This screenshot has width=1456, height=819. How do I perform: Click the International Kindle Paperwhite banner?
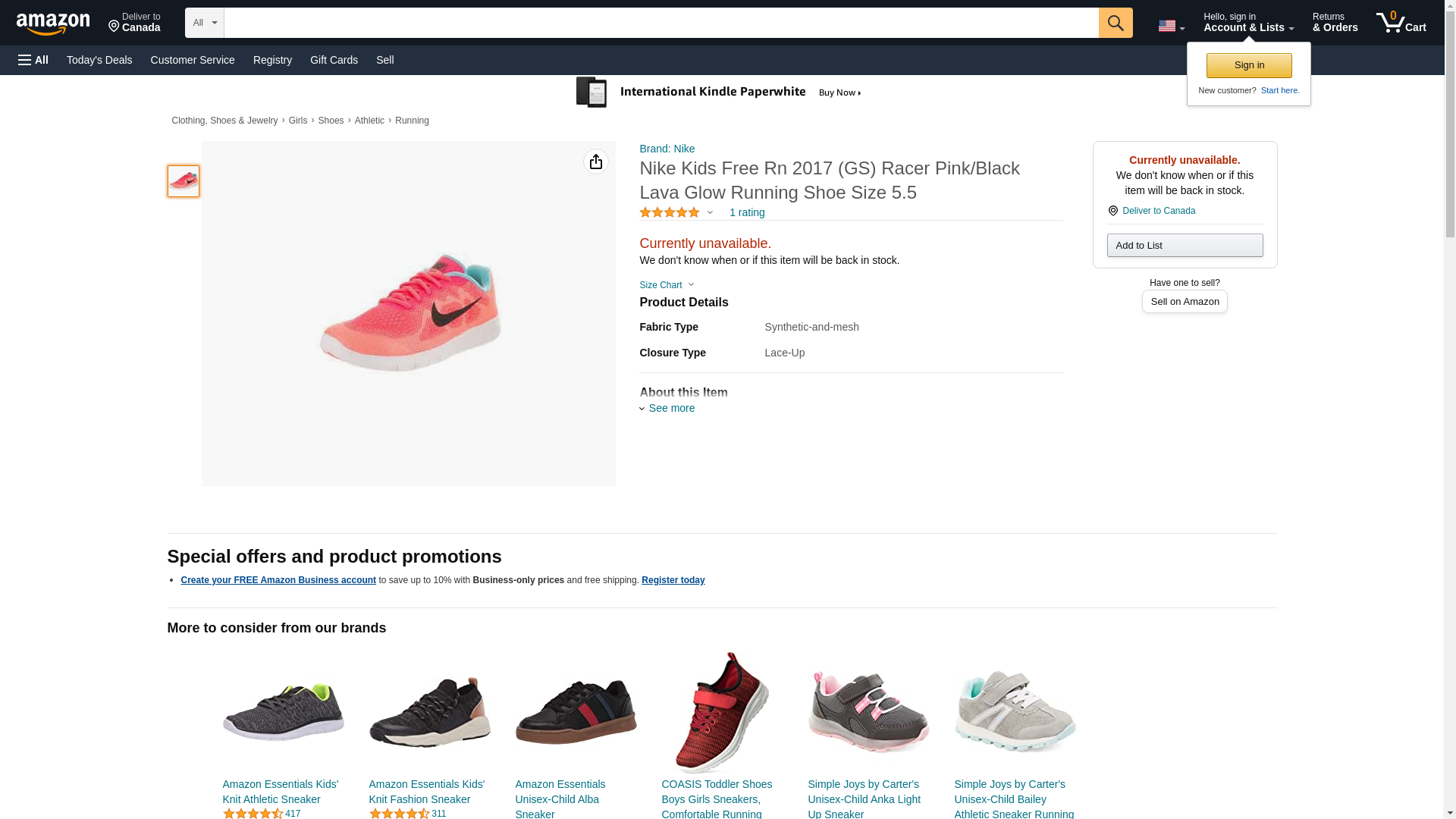[719, 93]
